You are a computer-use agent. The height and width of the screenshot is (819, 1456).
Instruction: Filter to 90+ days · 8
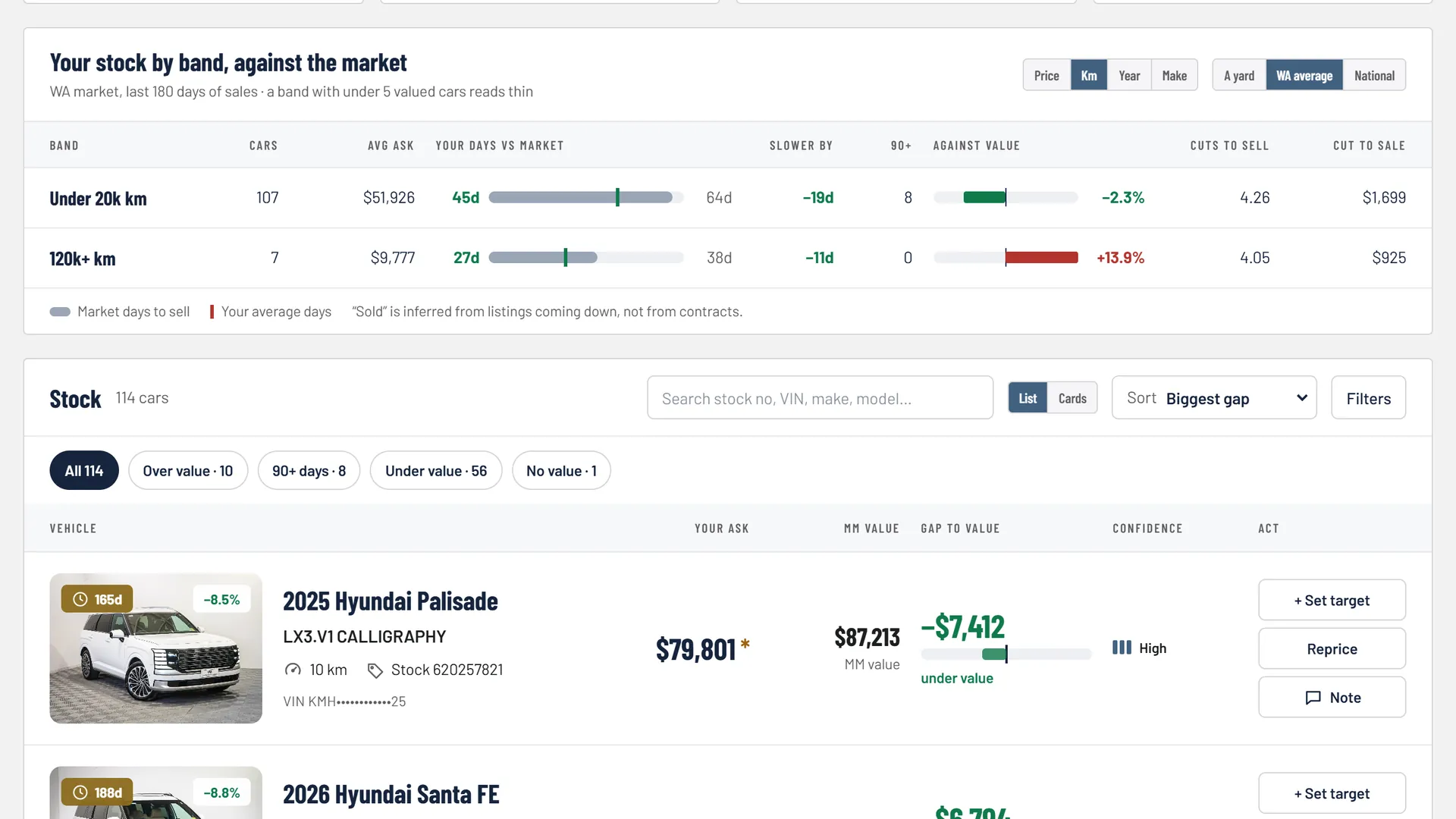click(x=309, y=471)
